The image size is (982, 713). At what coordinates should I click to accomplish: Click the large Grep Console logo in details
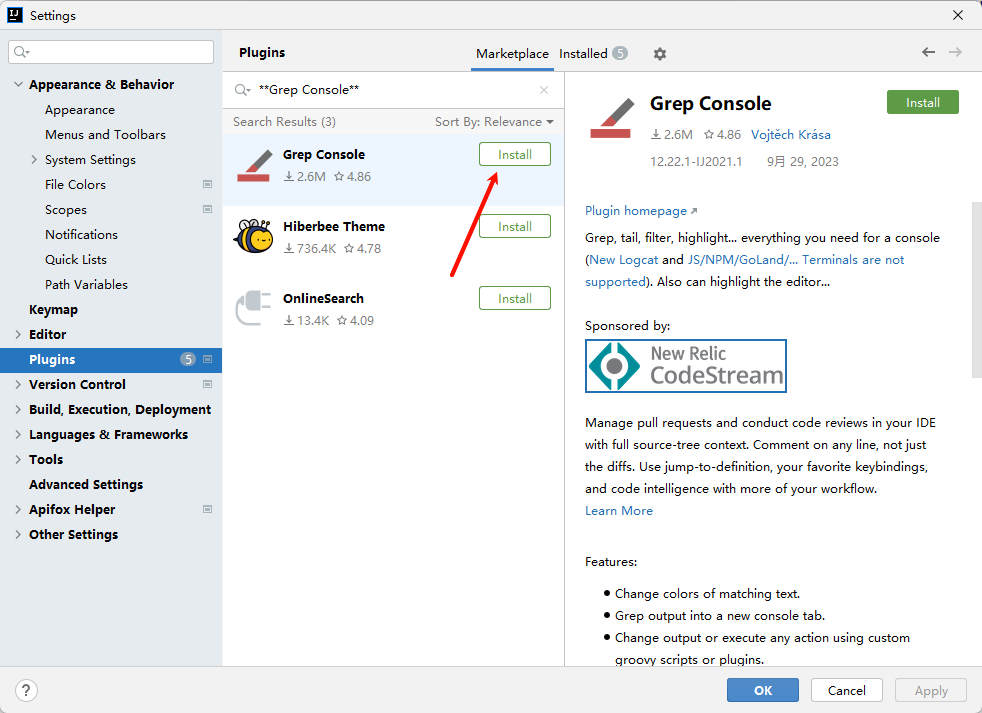coord(611,119)
